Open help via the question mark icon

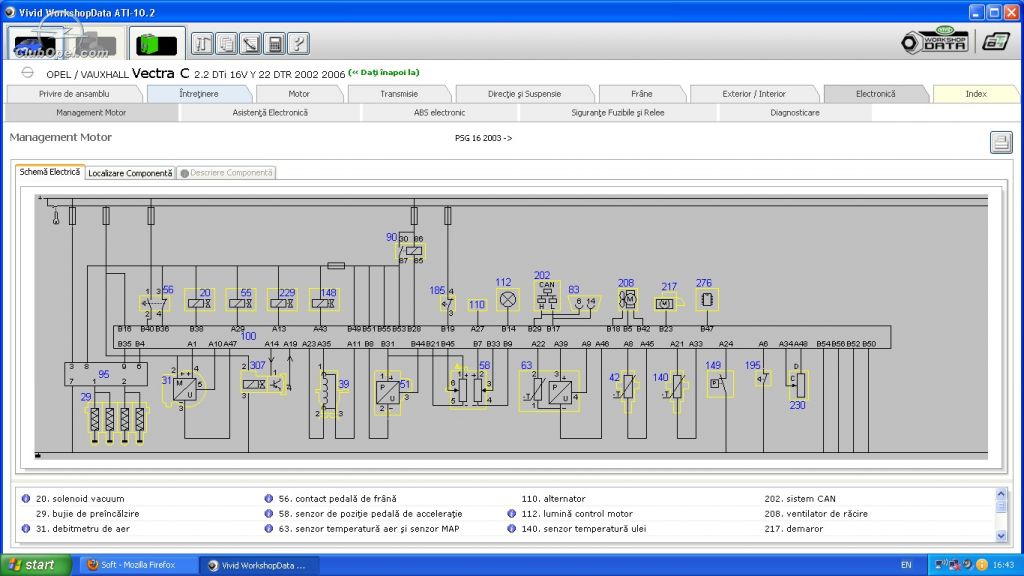(298, 44)
